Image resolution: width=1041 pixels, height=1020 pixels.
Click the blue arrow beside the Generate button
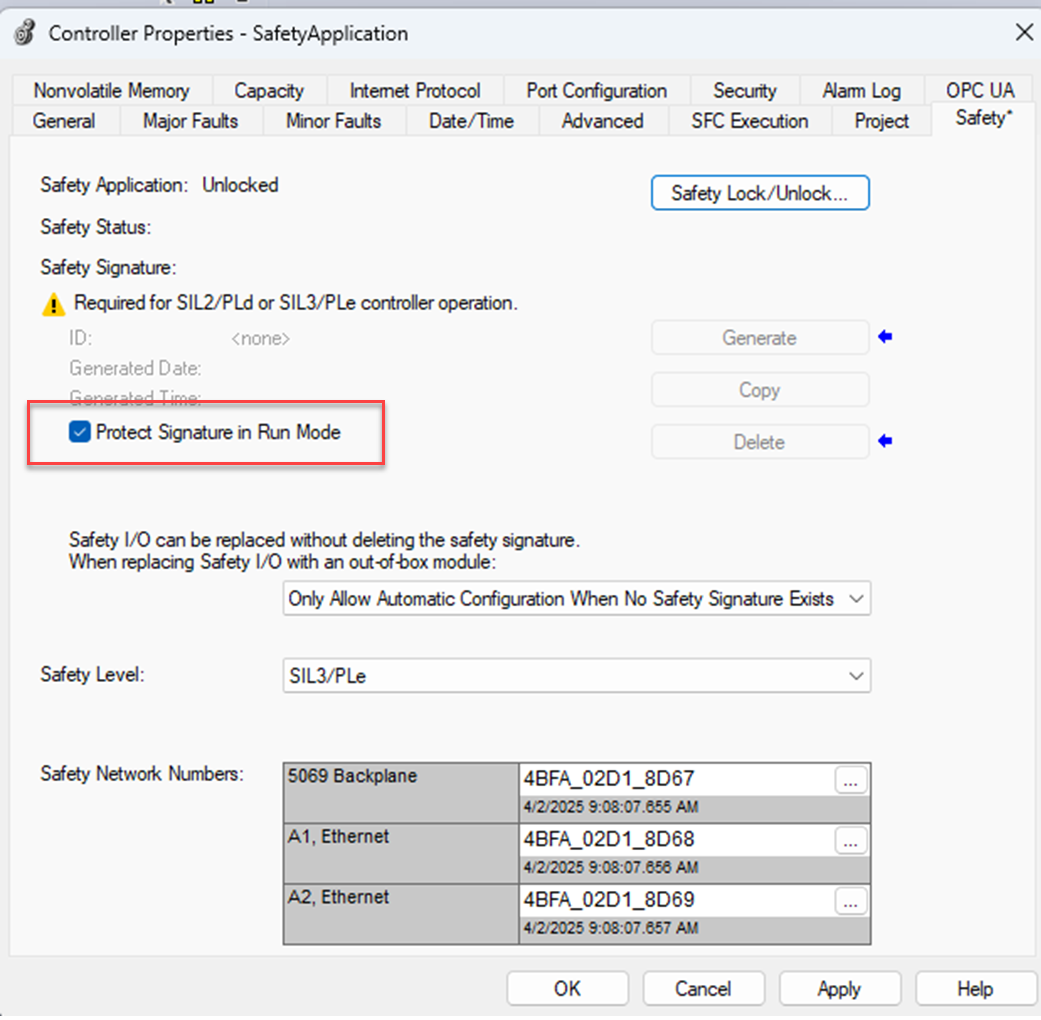[885, 337]
